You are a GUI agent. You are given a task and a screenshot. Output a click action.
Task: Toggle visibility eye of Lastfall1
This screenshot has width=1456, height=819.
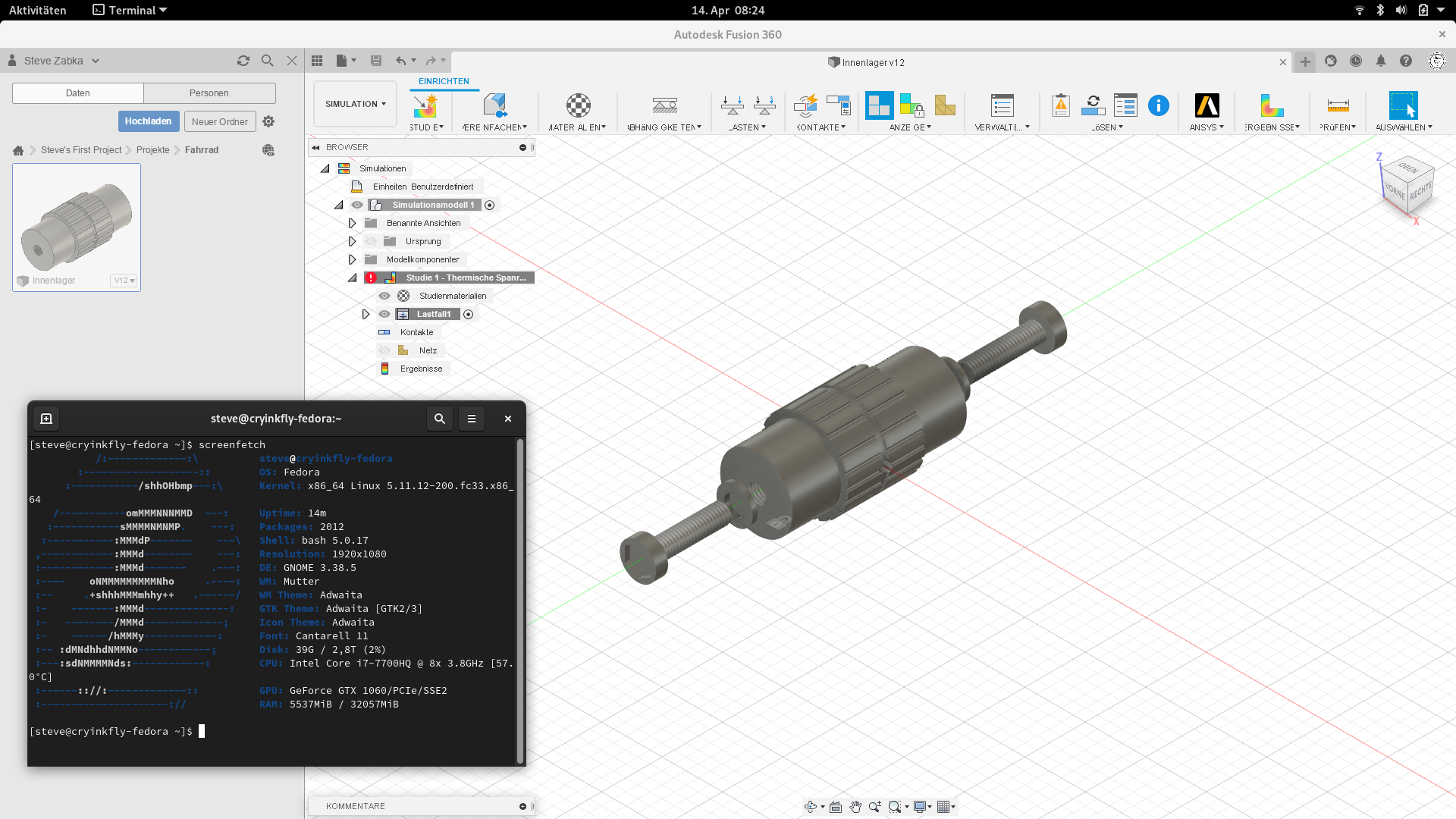(x=384, y=314)
